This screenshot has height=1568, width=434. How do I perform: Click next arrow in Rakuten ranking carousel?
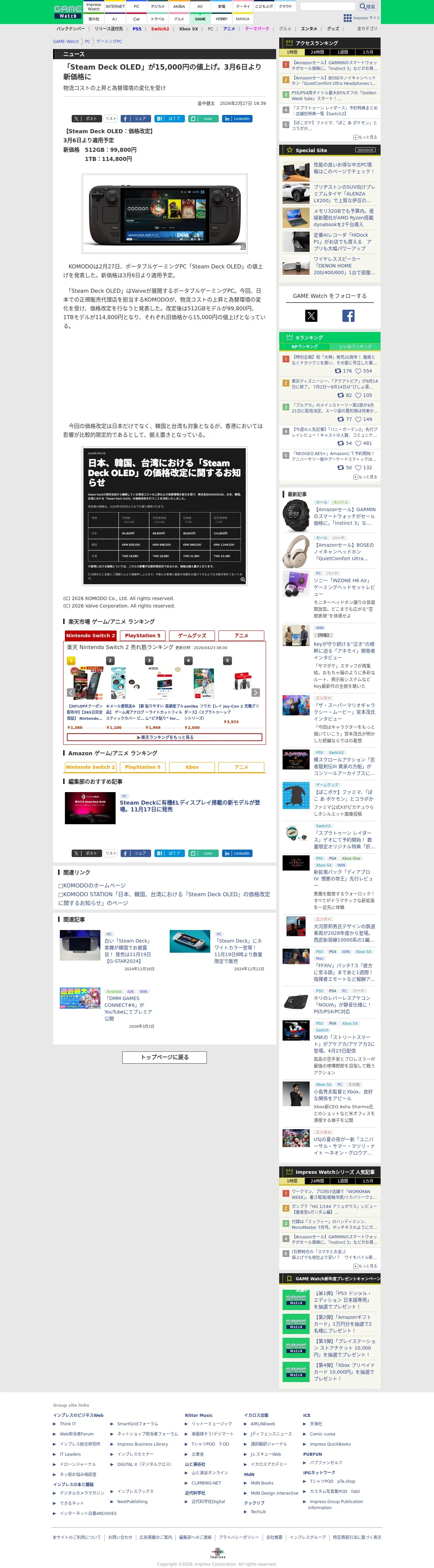point(256,693)
